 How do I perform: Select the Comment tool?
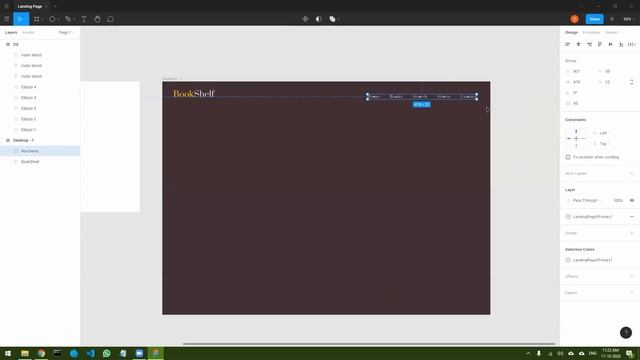[110, 19]
